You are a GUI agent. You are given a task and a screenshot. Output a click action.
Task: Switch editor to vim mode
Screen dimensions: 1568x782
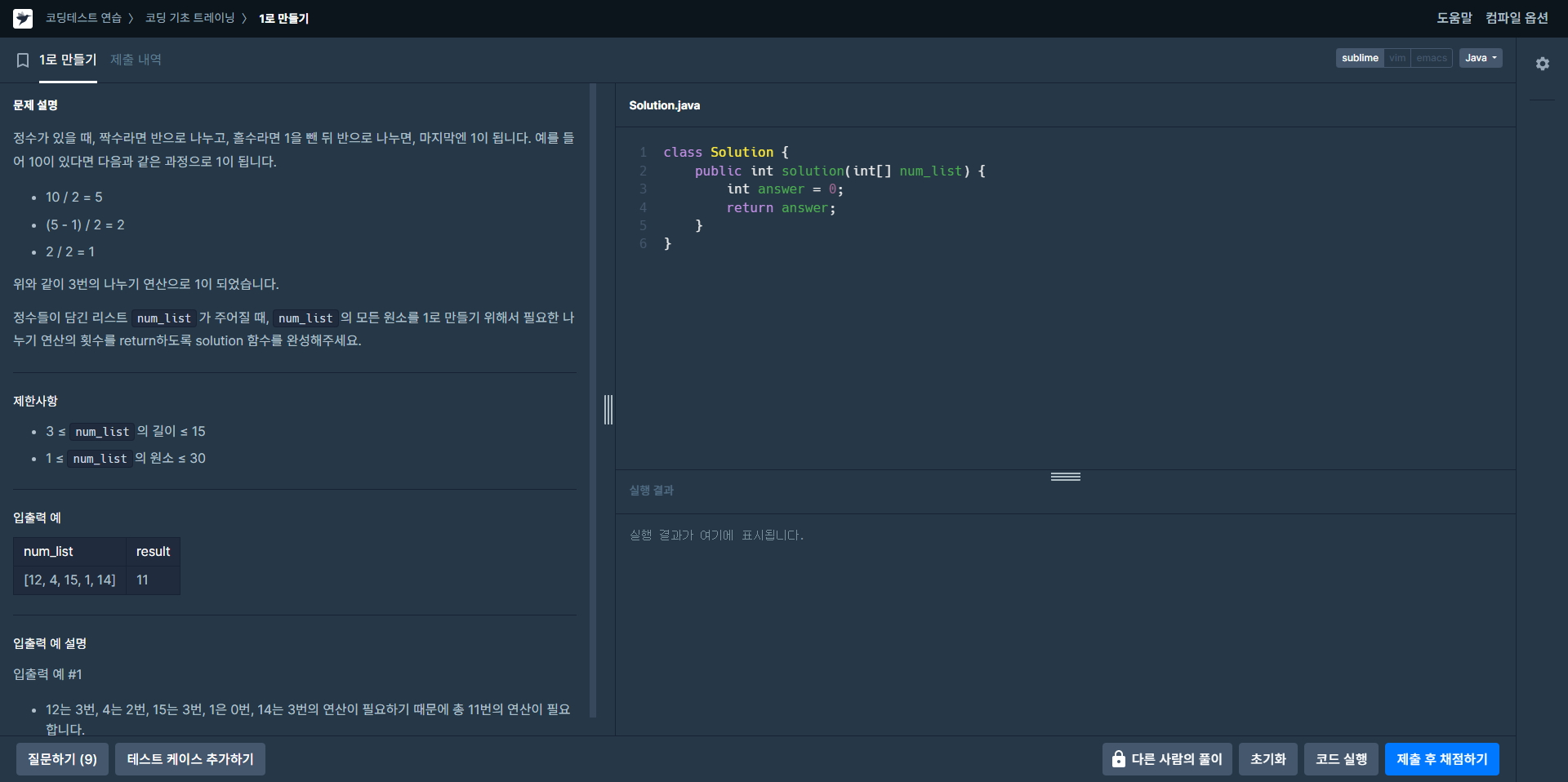(1397, 58)
